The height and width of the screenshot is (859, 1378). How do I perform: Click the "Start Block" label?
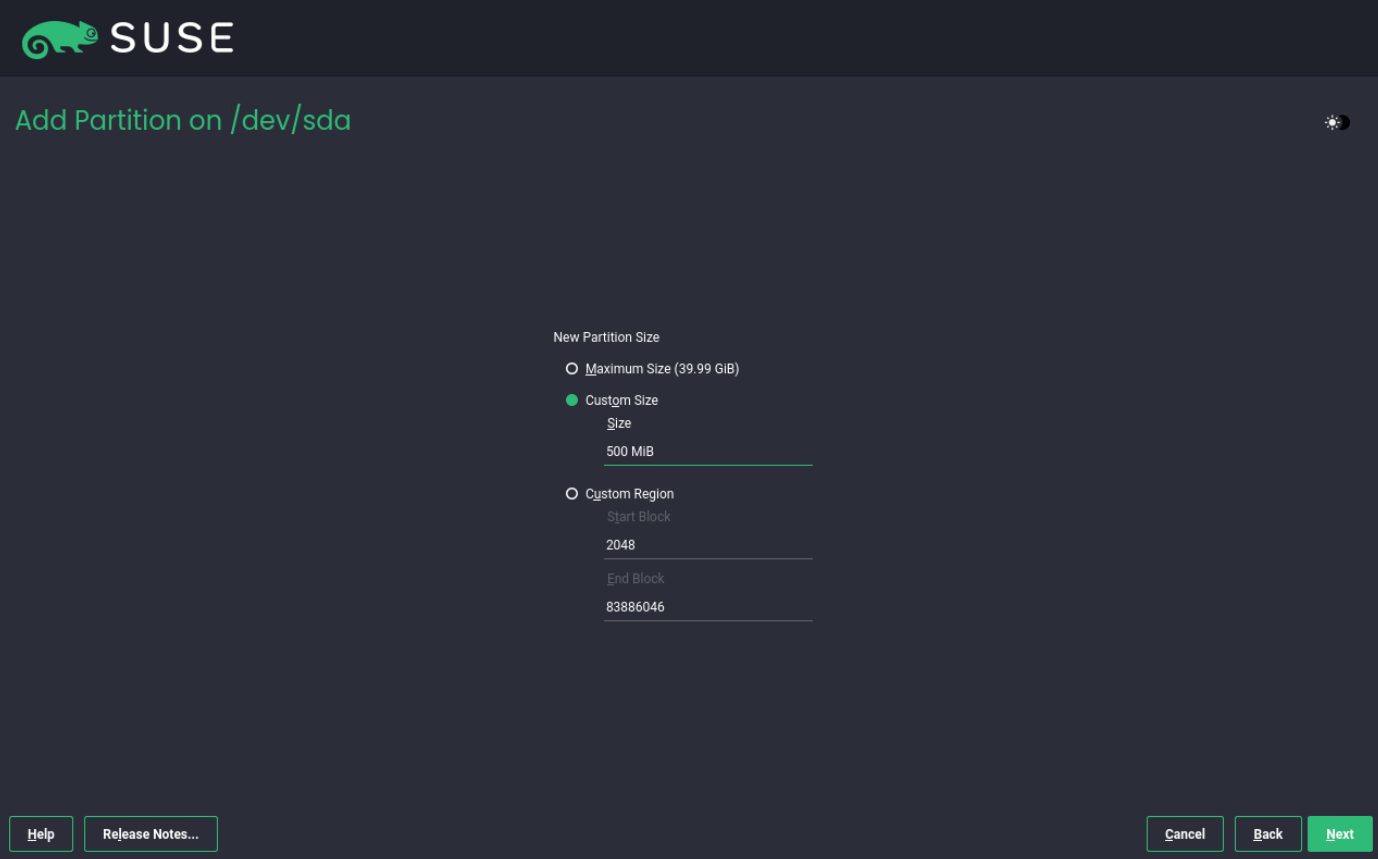(639, 517)
